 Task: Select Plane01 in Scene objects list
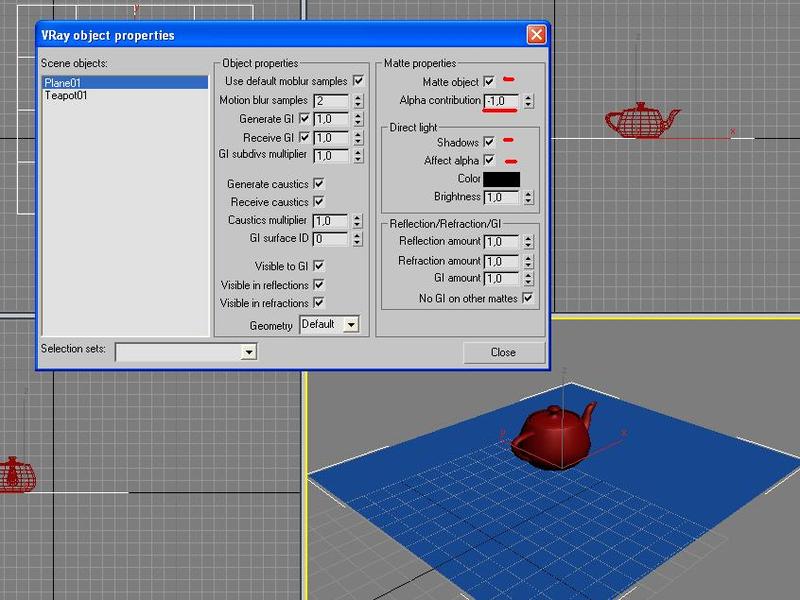125,83
